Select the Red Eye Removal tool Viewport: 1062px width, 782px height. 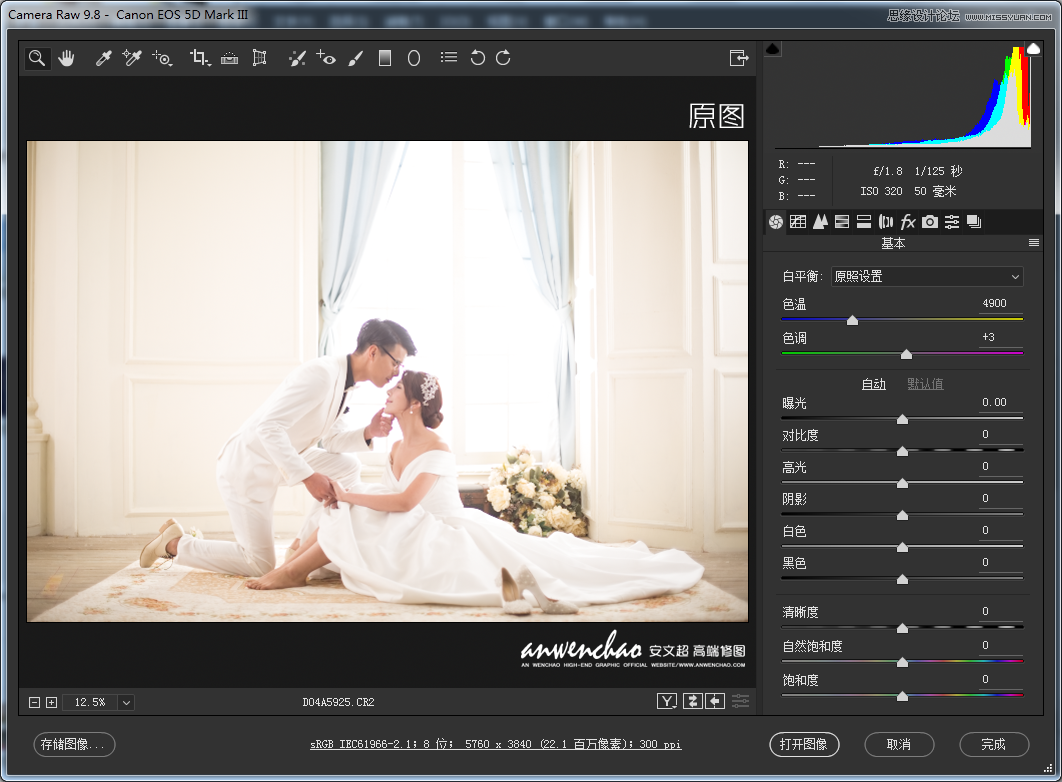pos(326,57)
